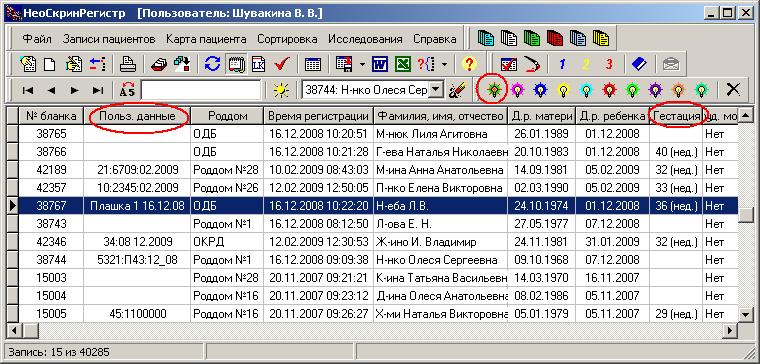Viewport: 760px width, 364px height.
Task: Click the Гестация column header
Action: 676,116
